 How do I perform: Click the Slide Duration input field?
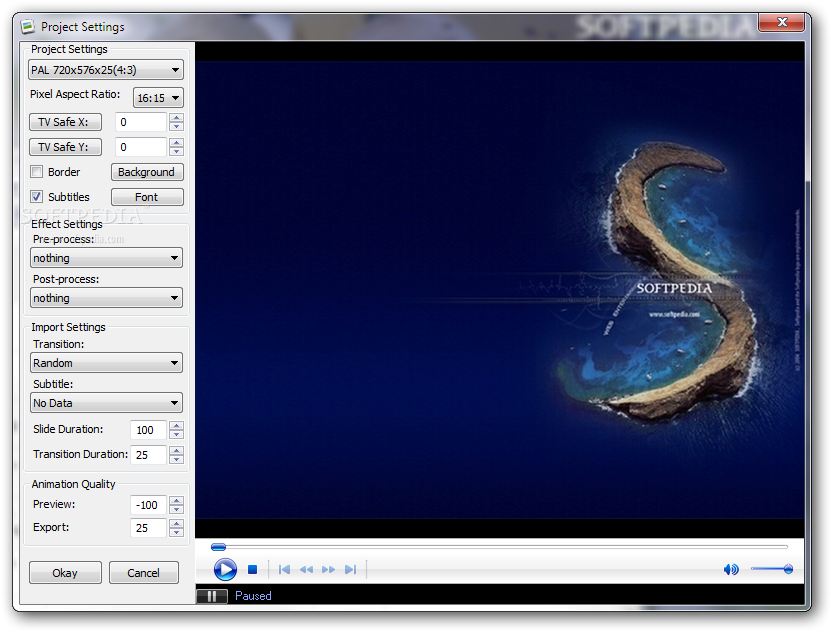[149, 430]
